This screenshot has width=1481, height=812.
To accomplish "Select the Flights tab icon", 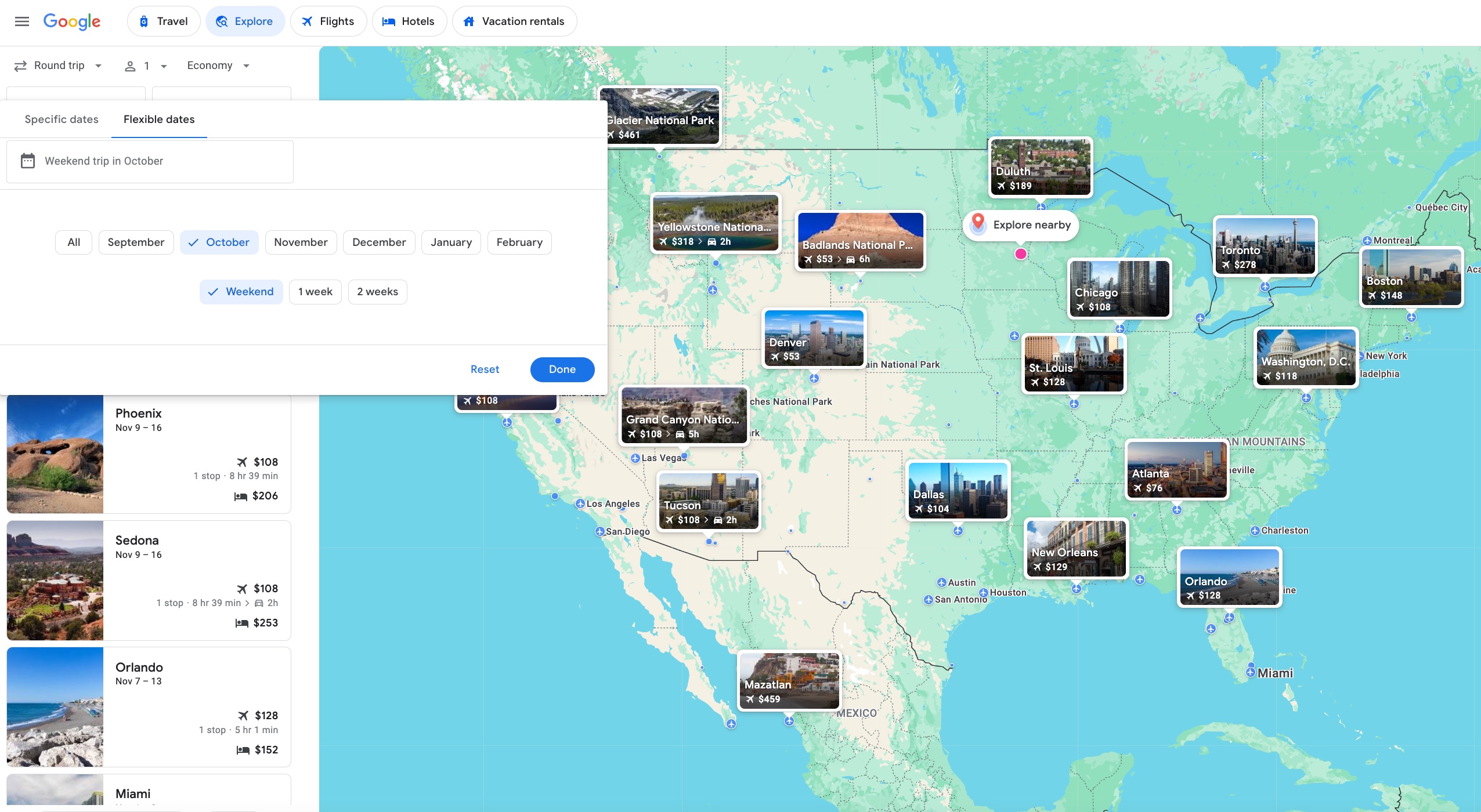I will (307, 21).
